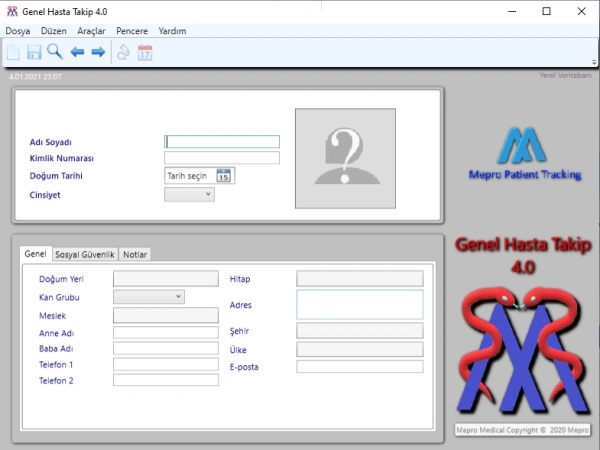The width and height of the screenshot is (600, 450).
Task: Click the new patient record icon
Action: point(13,52)
